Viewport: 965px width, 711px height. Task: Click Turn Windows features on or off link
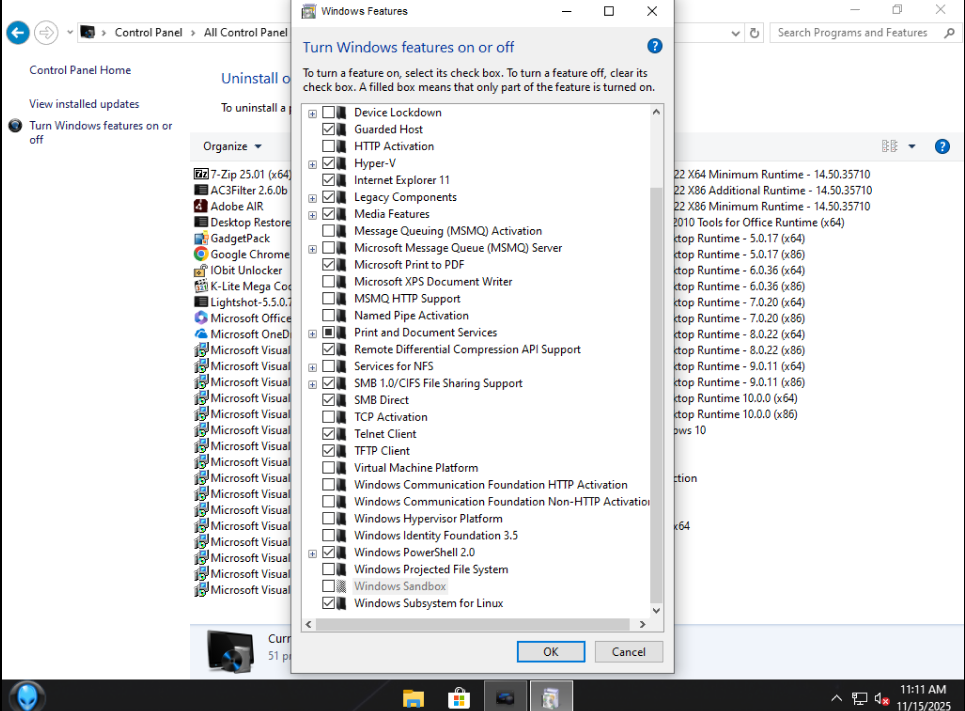coord(100,132)
